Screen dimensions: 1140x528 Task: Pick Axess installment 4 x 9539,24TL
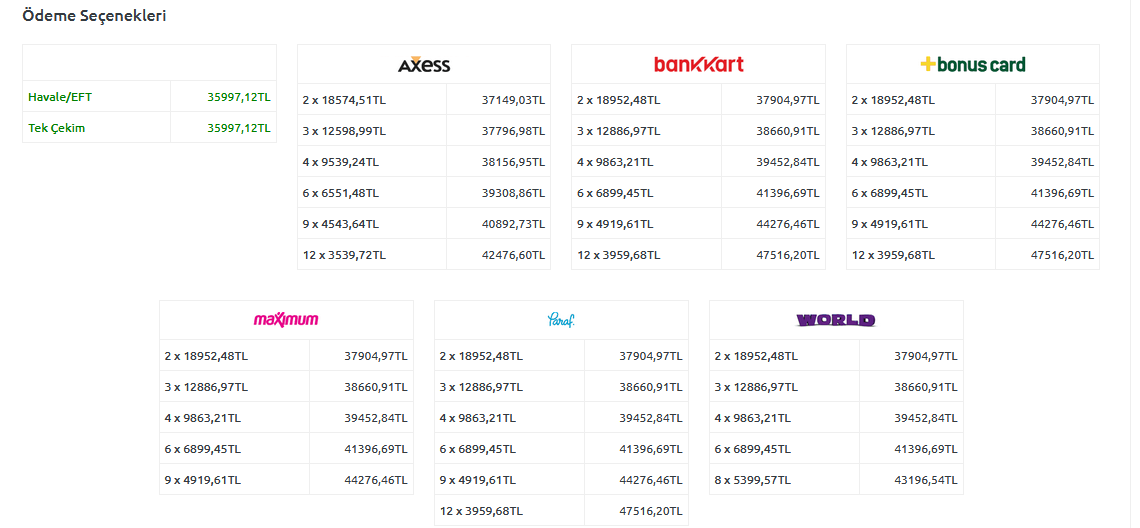coord(340,162)
